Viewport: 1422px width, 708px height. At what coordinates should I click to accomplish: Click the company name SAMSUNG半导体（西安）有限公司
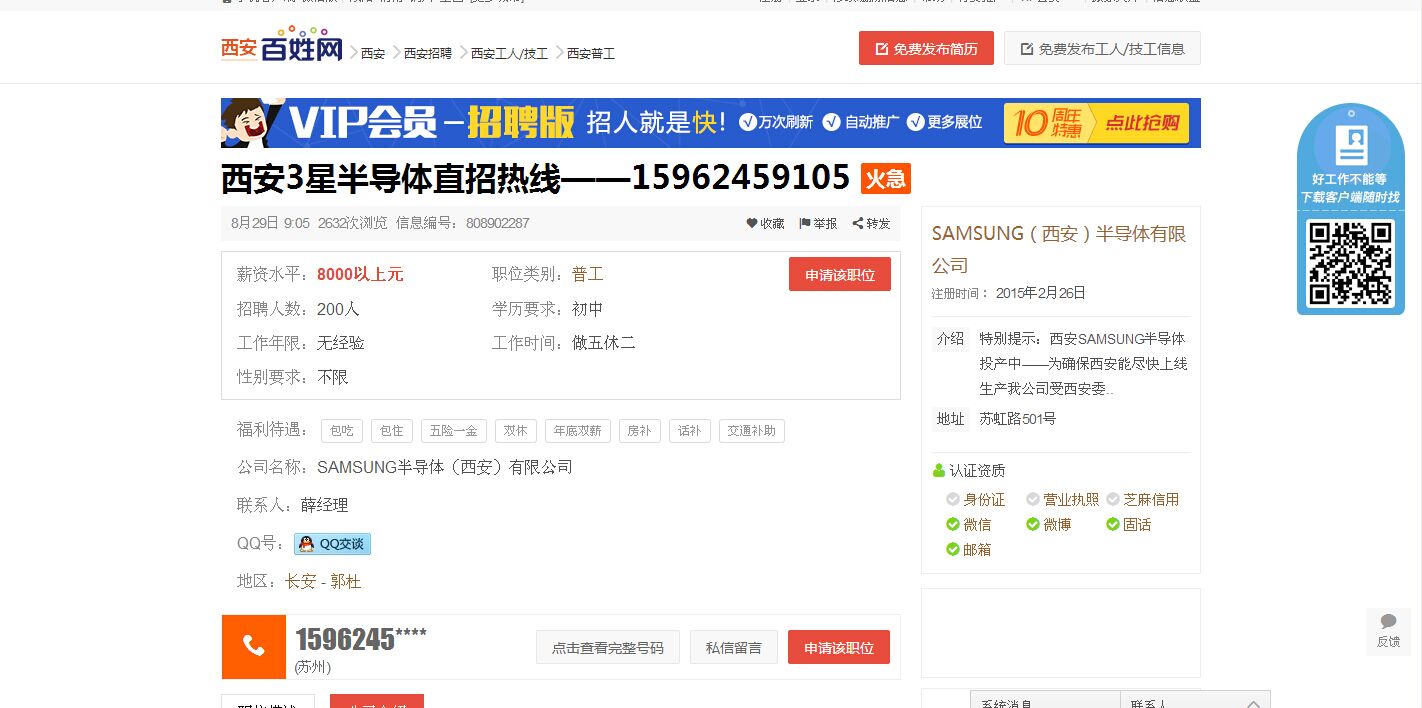[x=445, y=467]
